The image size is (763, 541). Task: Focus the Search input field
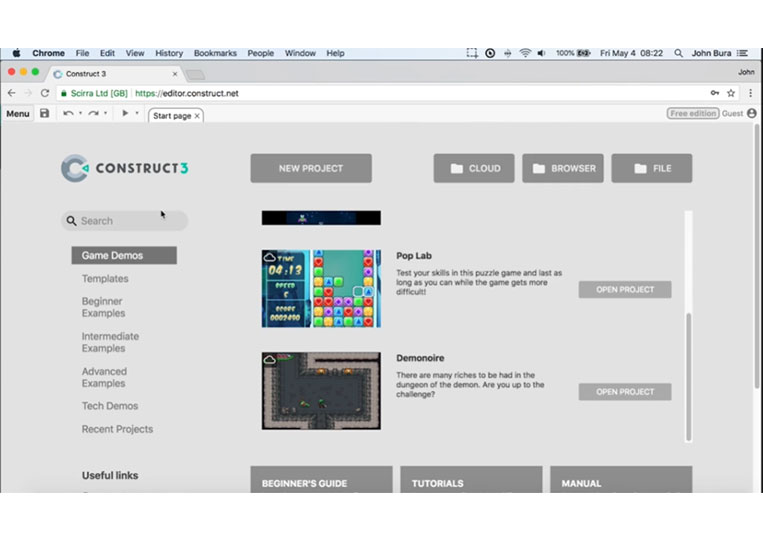tap(125, 221)
